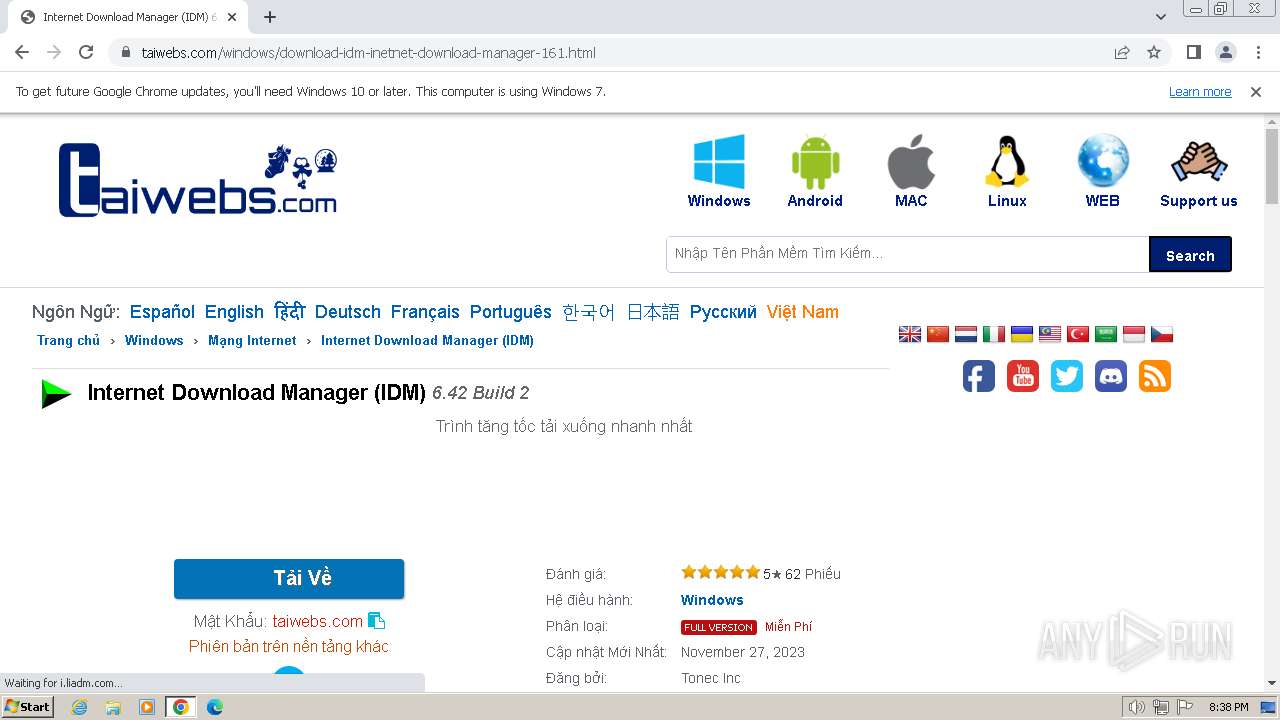Click the Search button
This screenshot has height=720, width=1280.
[1190, 254]
